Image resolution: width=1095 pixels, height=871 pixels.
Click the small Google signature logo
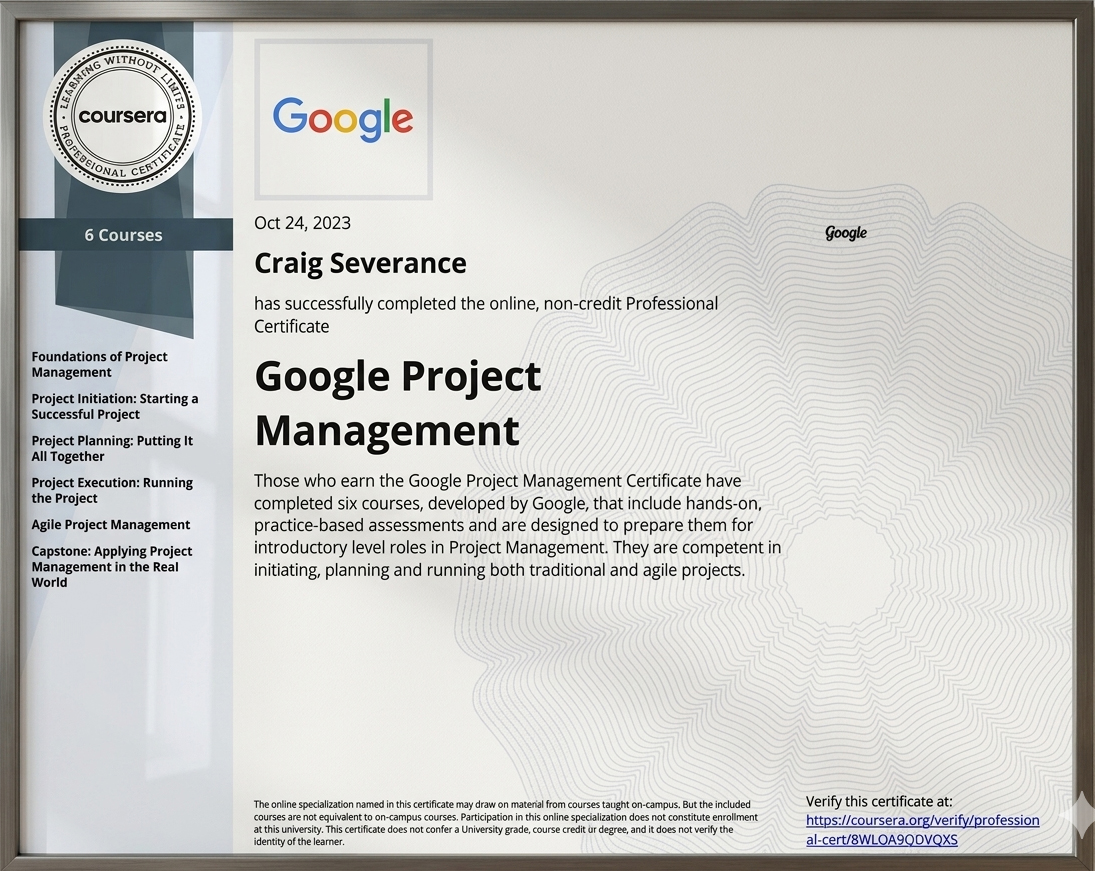[846, 233]
